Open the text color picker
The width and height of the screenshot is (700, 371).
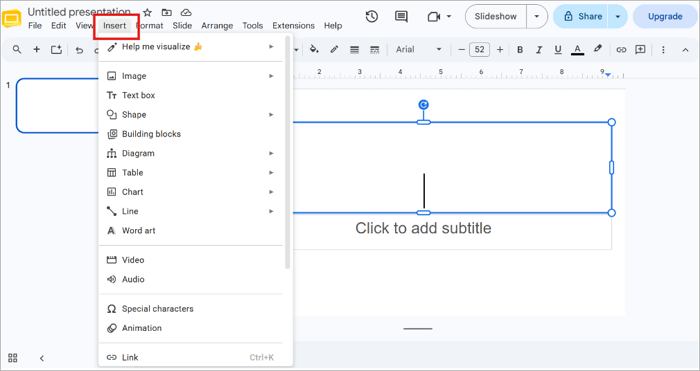577,50
